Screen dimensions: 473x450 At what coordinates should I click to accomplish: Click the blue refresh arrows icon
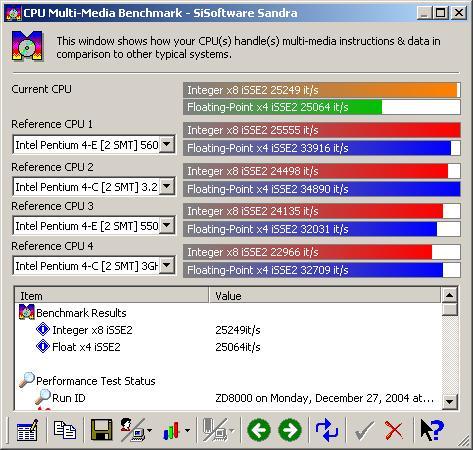click(x=326, y=430)
